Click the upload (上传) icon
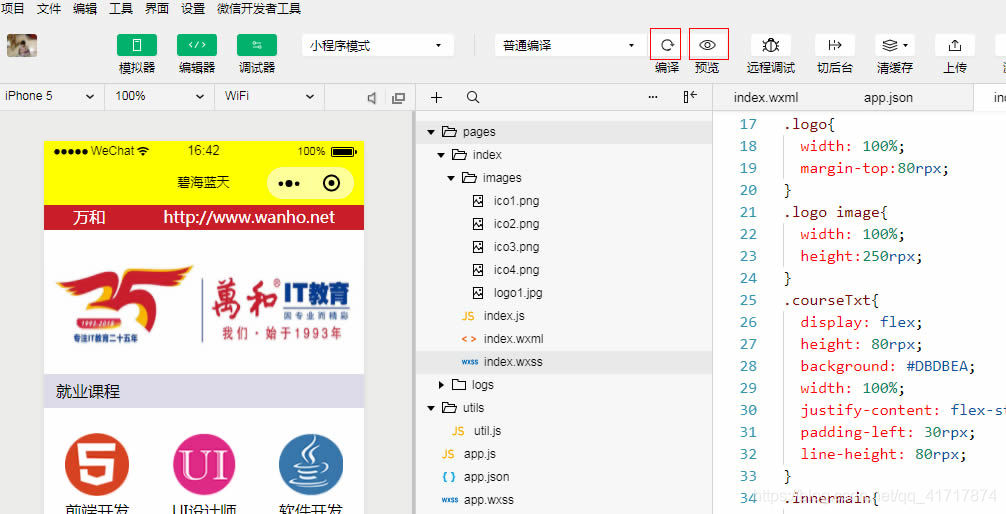Viewport: 1006px width, 514px height. coord(955,46)
